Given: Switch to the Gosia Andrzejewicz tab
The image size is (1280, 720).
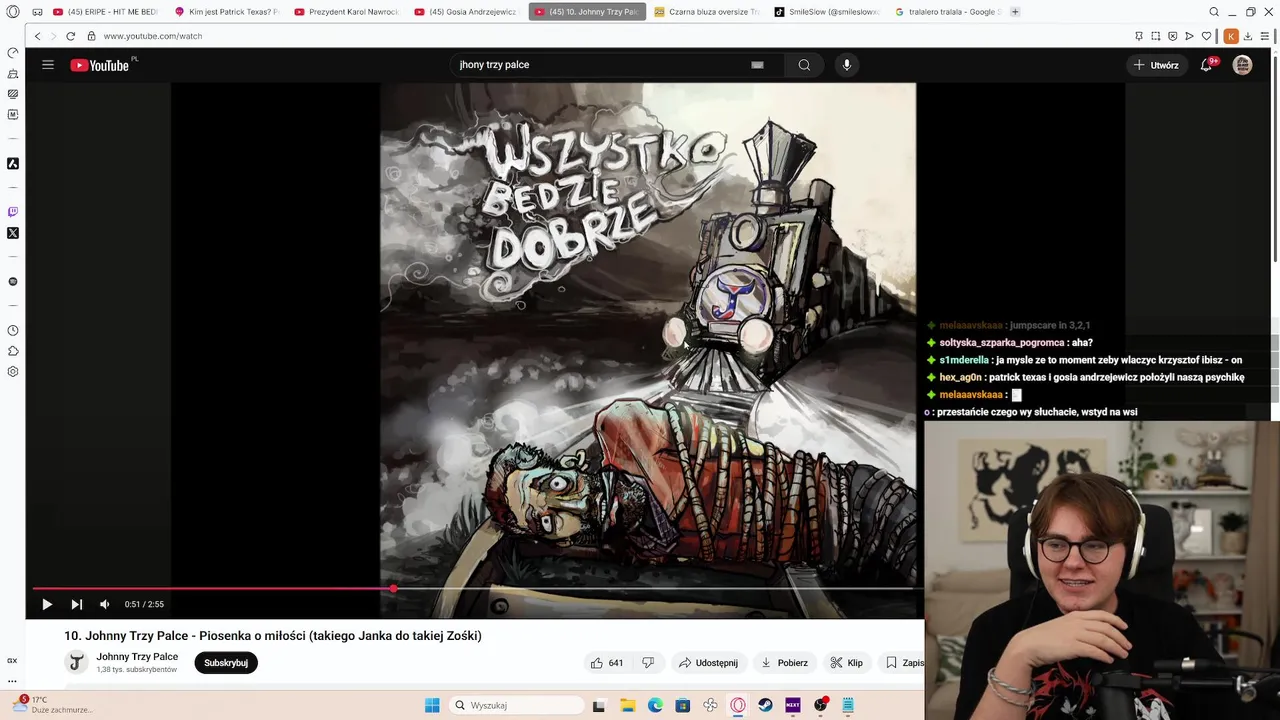Looking at the screenshot, I should 467,12.
